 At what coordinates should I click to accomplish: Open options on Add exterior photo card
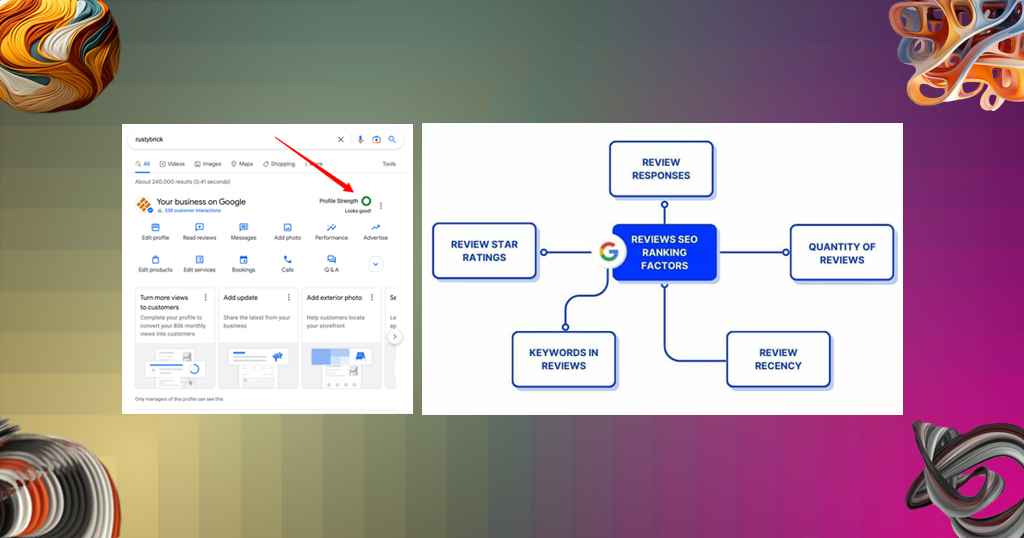click(x=372, y=298)
